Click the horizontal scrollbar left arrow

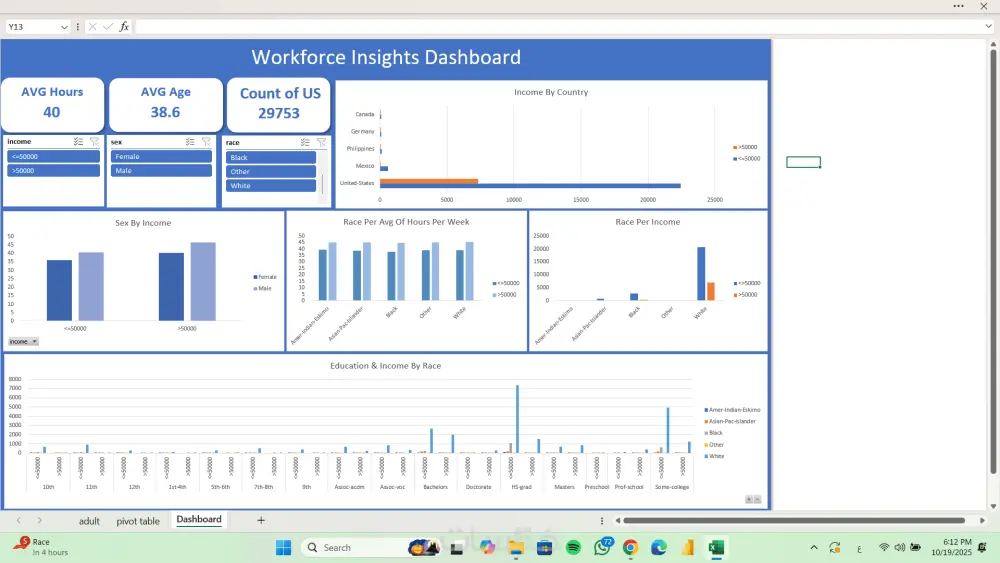point(617,520)
